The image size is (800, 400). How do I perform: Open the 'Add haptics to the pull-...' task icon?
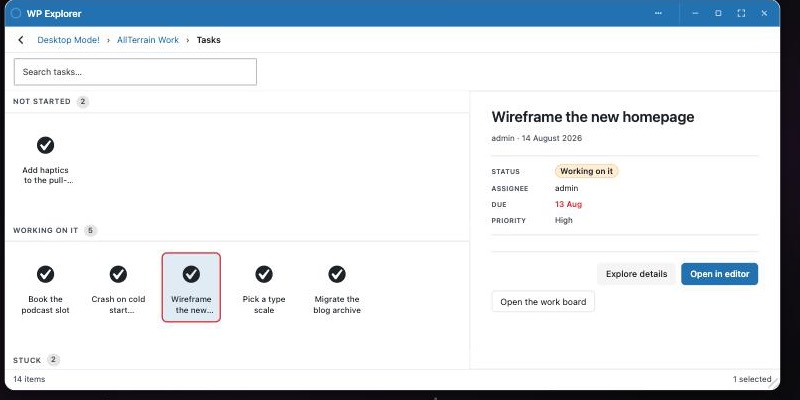point(45,145)
